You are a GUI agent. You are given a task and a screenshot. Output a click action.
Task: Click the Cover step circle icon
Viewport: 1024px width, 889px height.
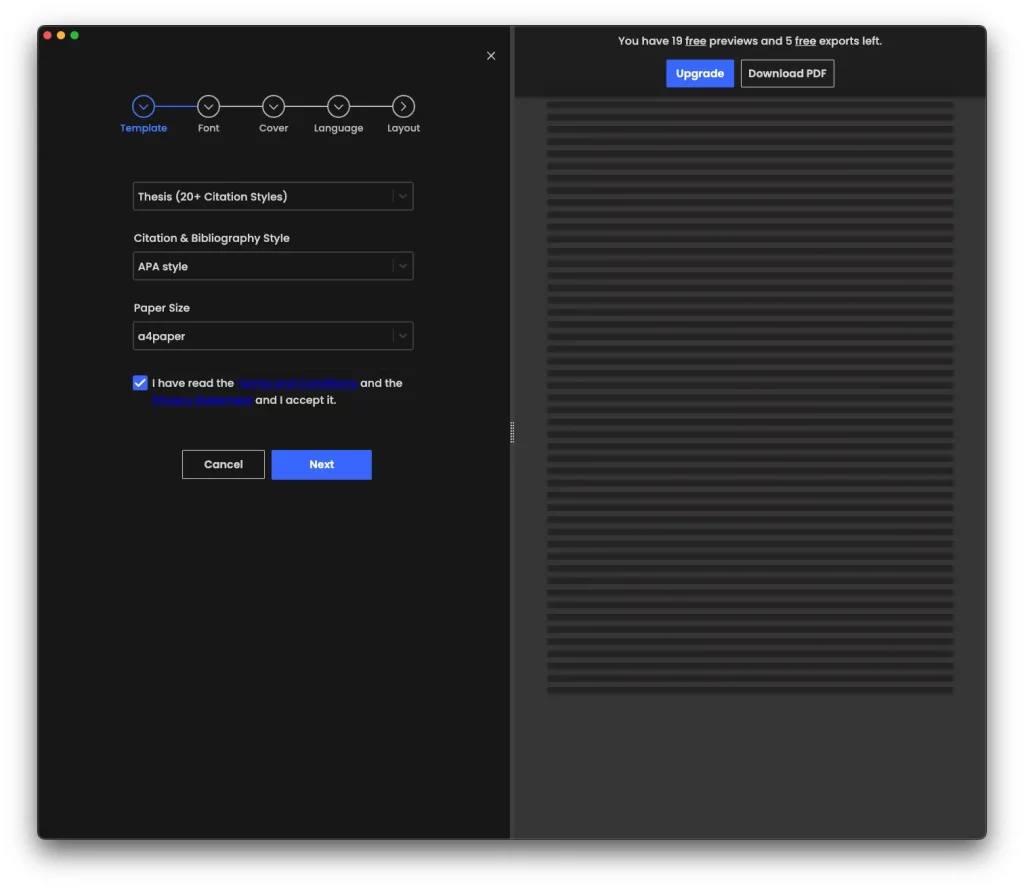[273, 106]
